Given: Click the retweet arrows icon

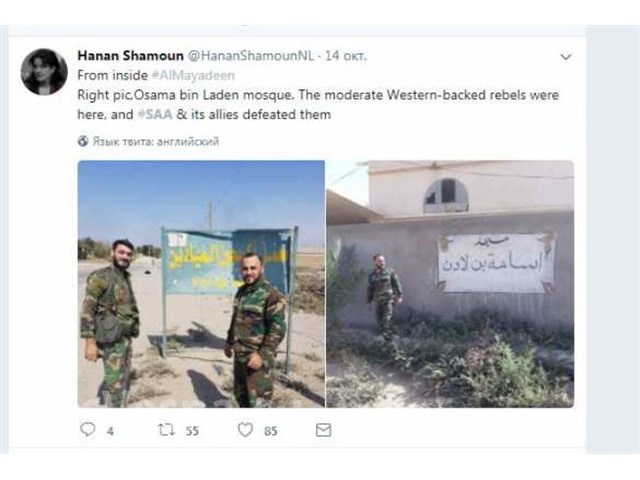Looking at the screenshot, I should point(166,430).
